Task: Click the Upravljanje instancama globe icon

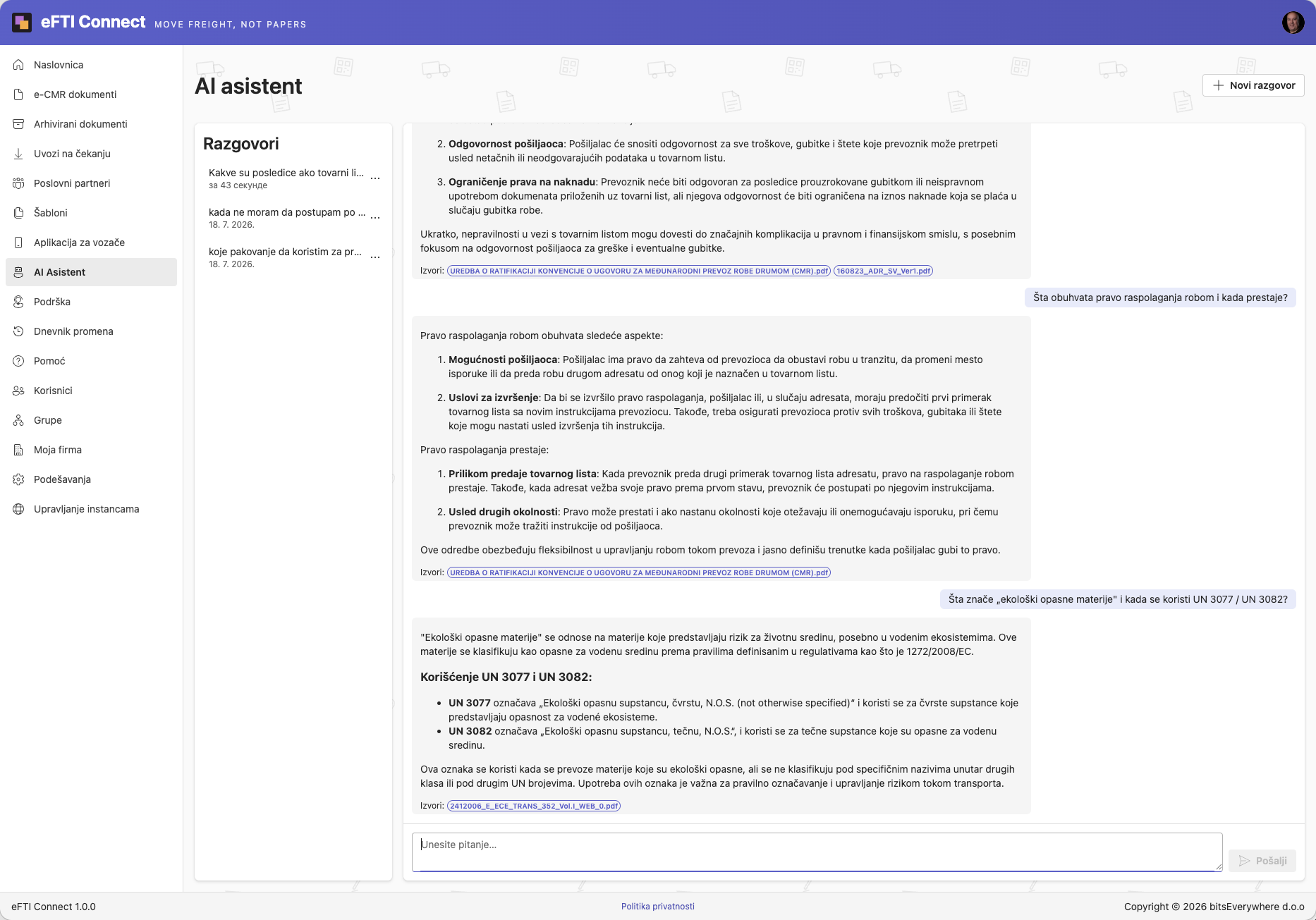Action: (x=18, y=509)
